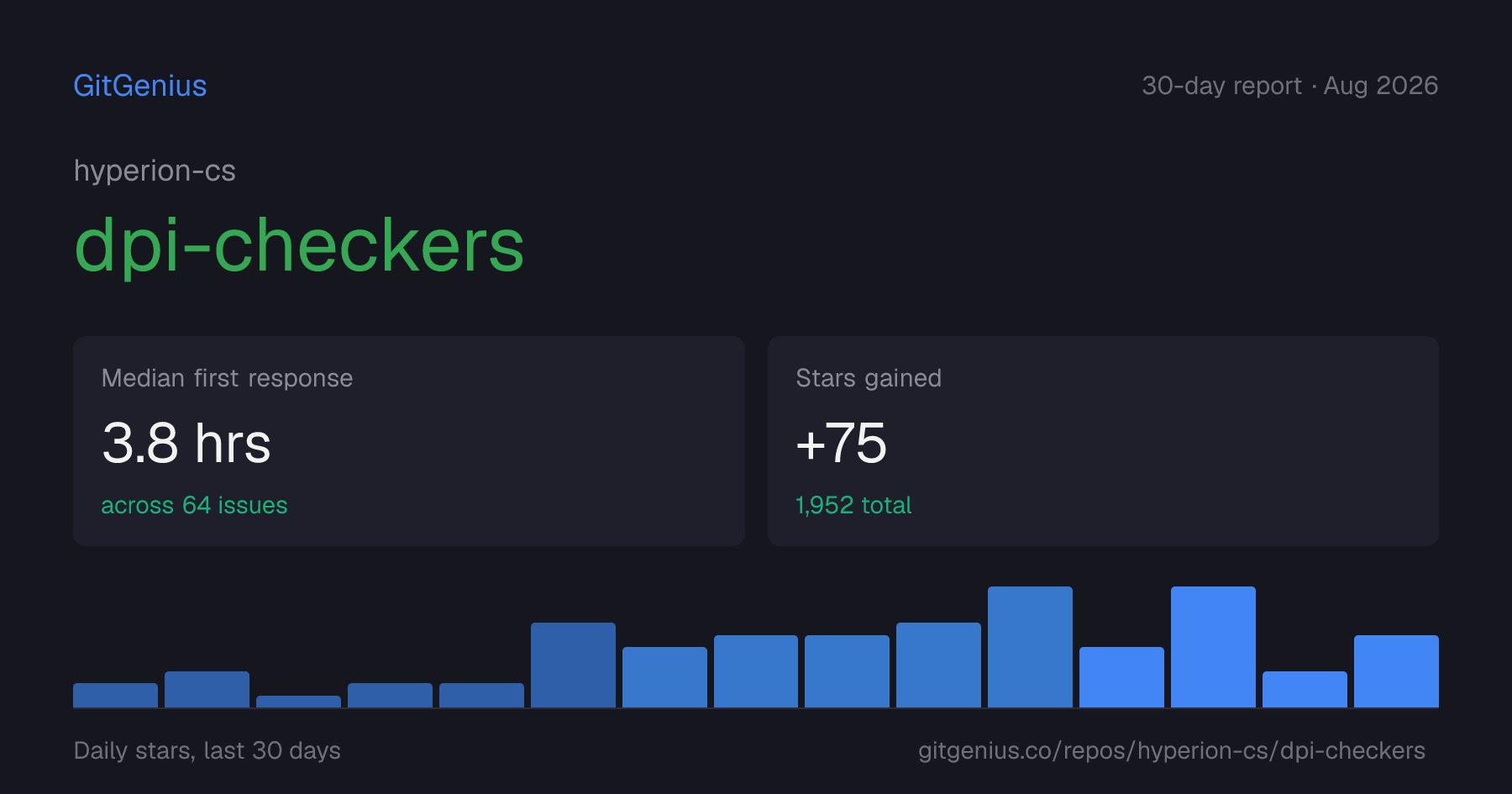Open the Stars gained card
The width and height of the screenshot is (1512, 794).
tap(1103, 441)
